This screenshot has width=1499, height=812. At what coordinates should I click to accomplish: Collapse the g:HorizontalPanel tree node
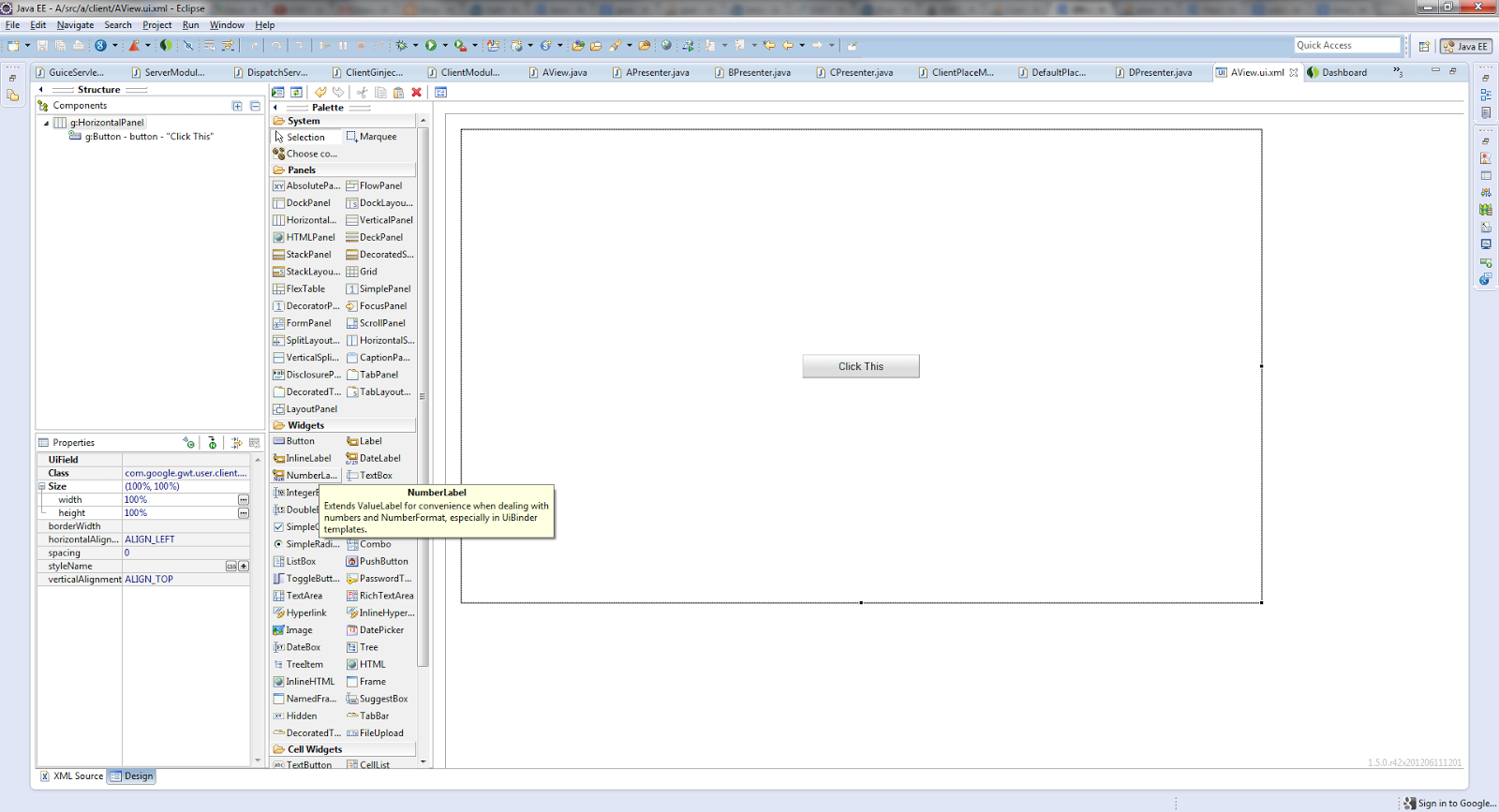[46, 123]
